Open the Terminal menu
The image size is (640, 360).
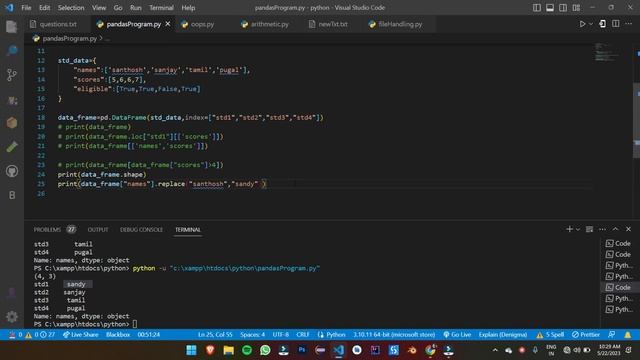161,8
